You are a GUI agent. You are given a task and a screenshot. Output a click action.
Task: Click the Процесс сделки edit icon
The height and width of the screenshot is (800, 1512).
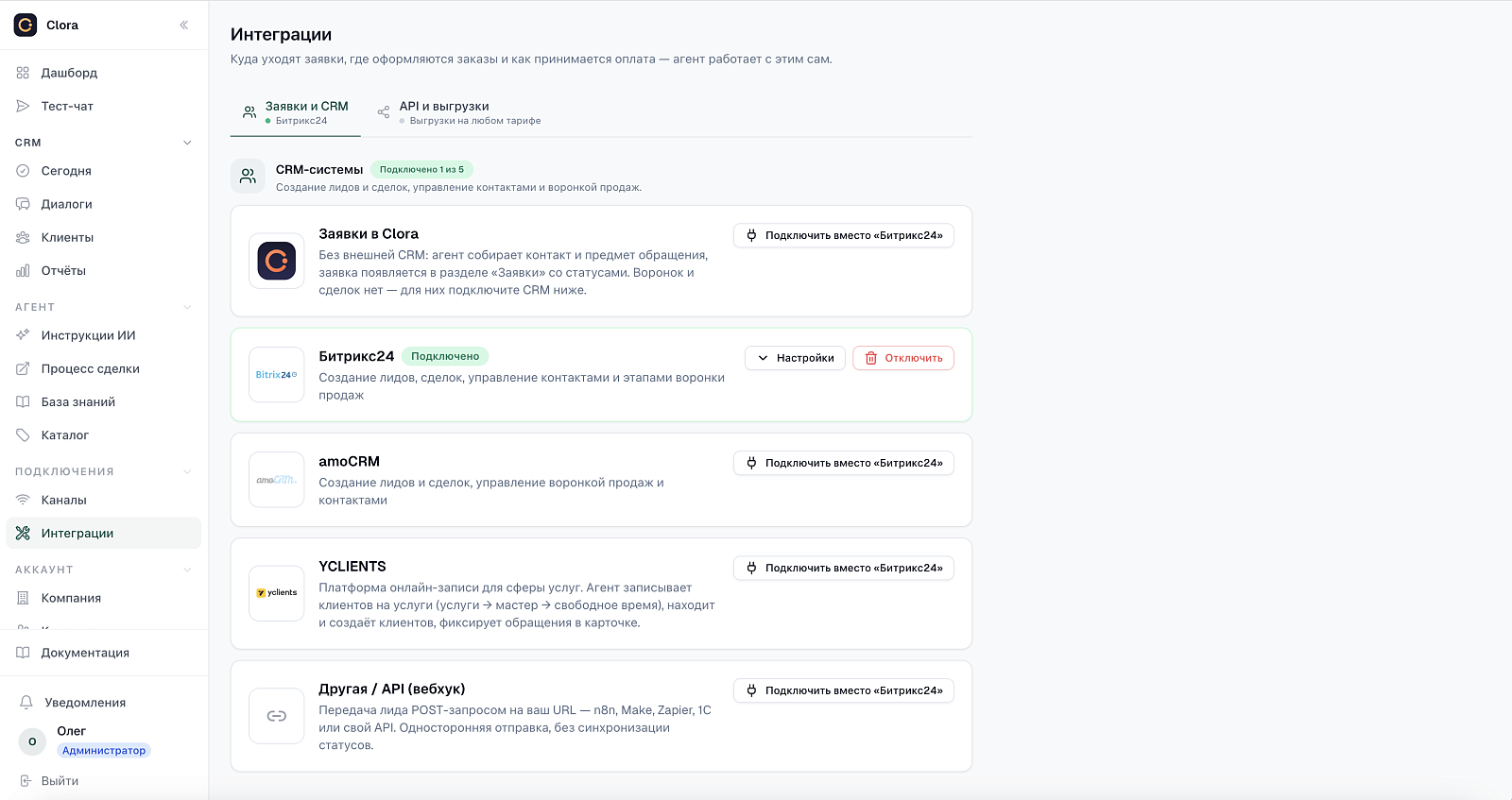(23, 368)
